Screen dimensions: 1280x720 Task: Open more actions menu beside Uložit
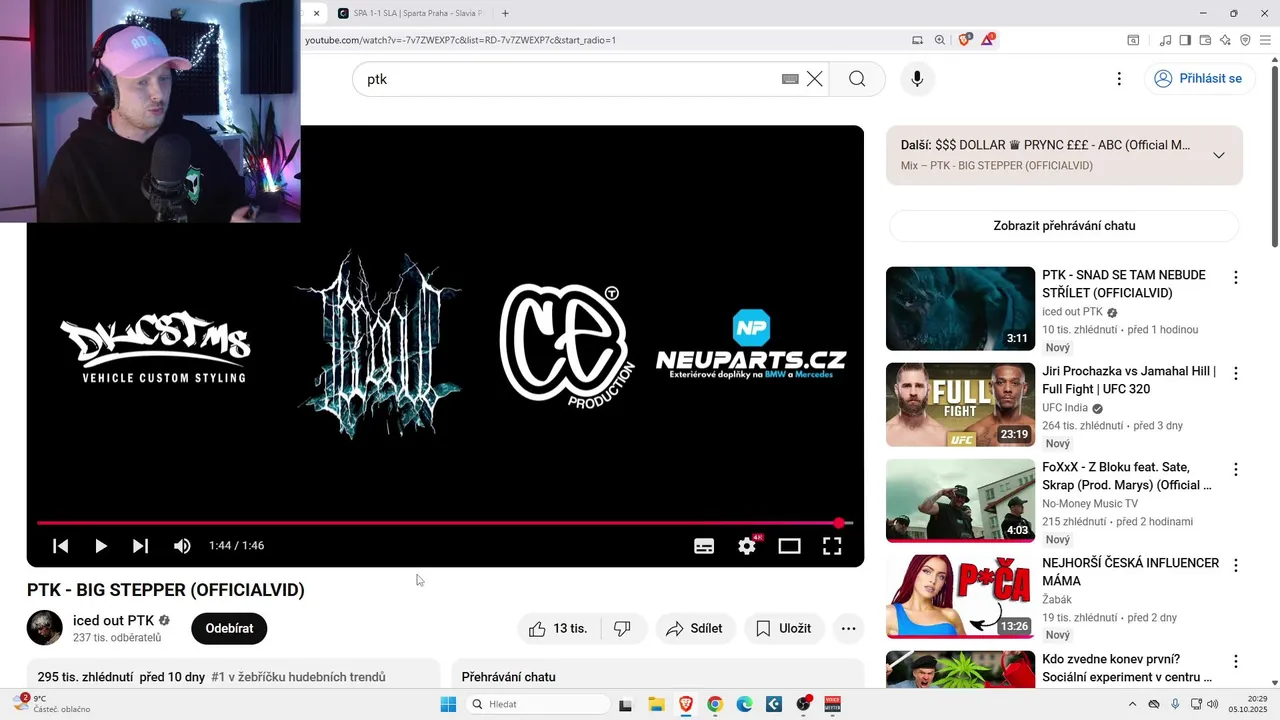point(849,629)
